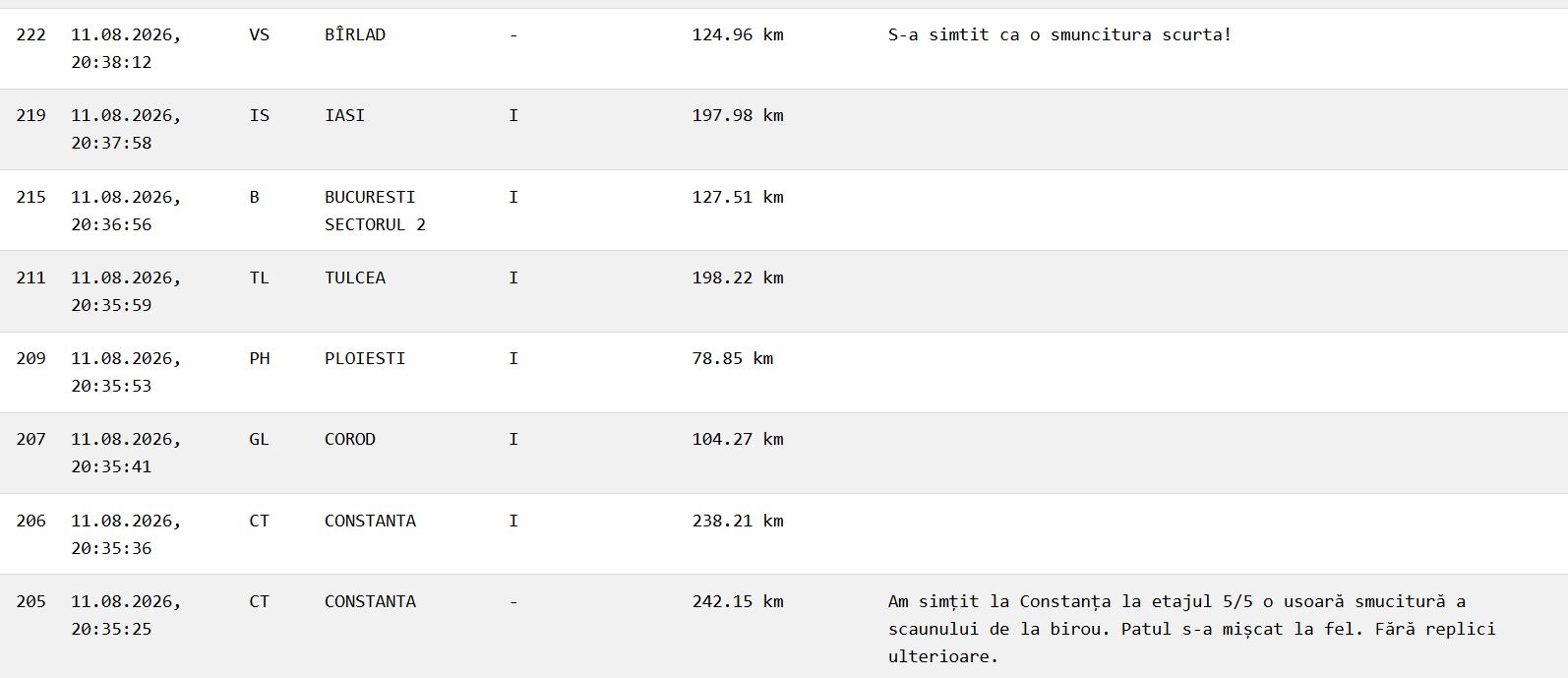Viewport: 1568px width, 678px height.
Task: Select the COROD locality entry
Action: [x=350, y=439]
